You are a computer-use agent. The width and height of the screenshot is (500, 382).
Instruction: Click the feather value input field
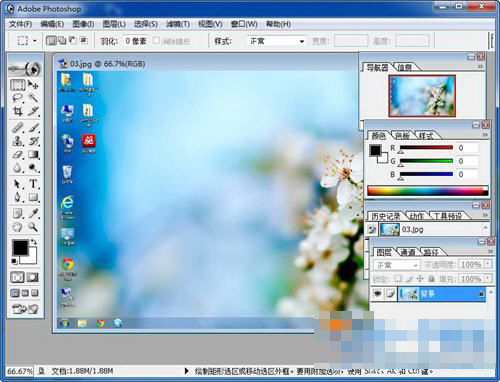[136, 41]
